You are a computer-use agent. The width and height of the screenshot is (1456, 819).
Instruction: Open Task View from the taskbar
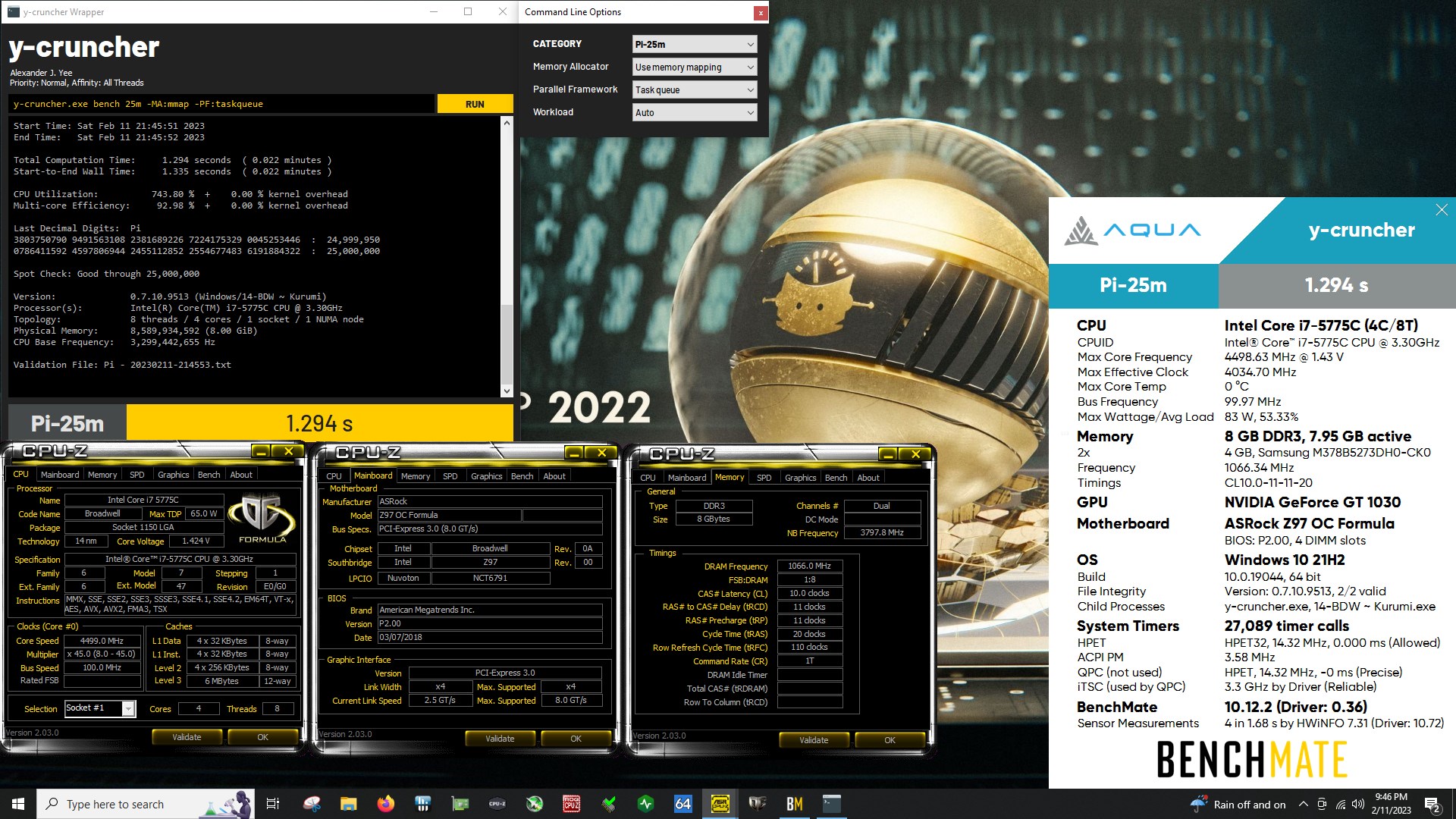click(x=273, y=804)
